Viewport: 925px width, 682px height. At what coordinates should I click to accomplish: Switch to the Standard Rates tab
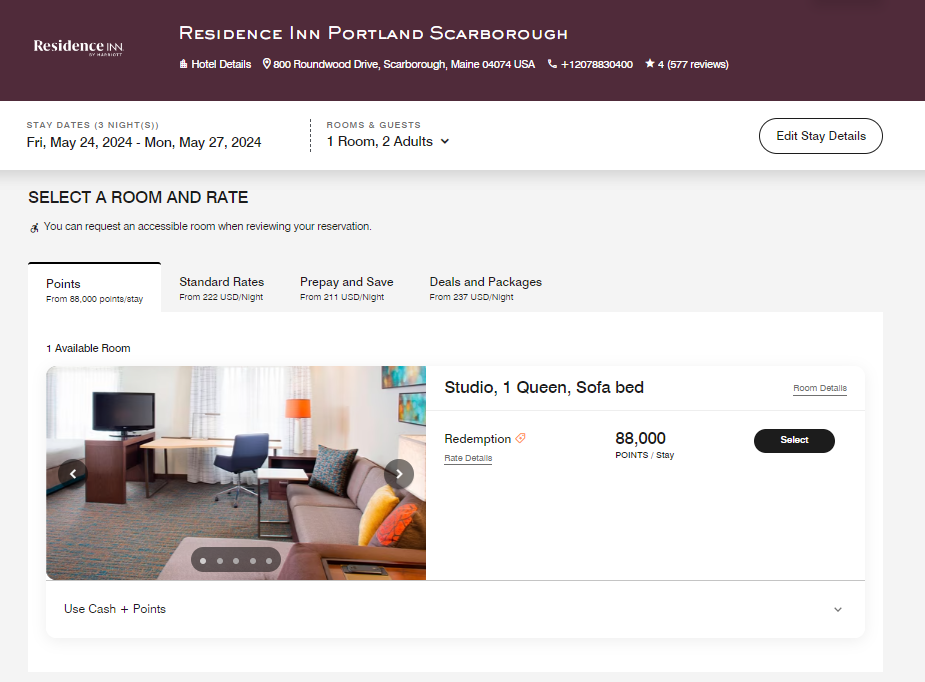point(221,288)
